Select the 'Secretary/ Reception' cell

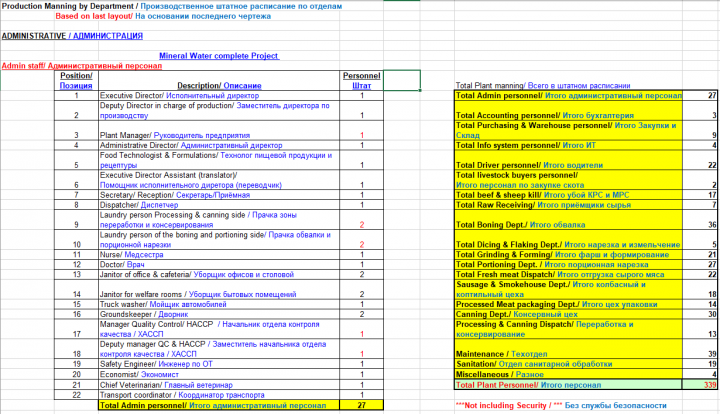(219, 195)
